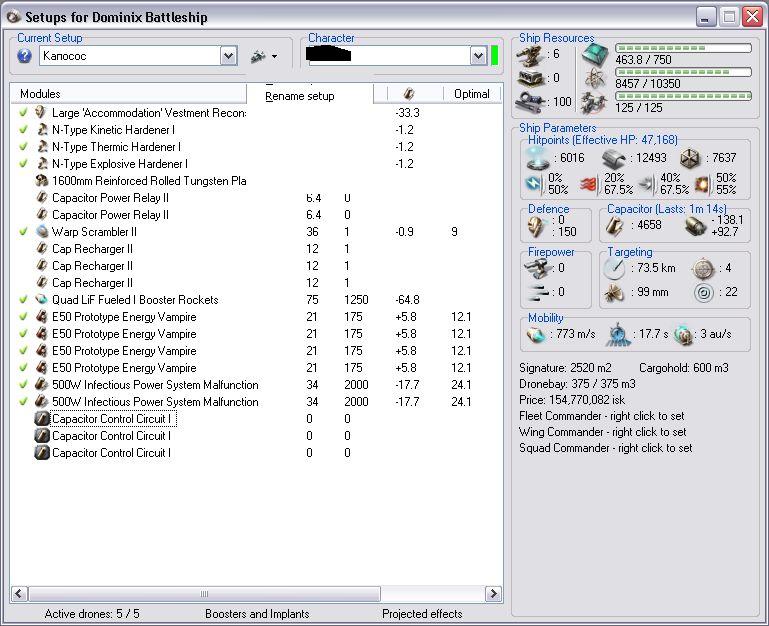Click the shield hitpoints icon showing 6016

click(x=537, y=157)
